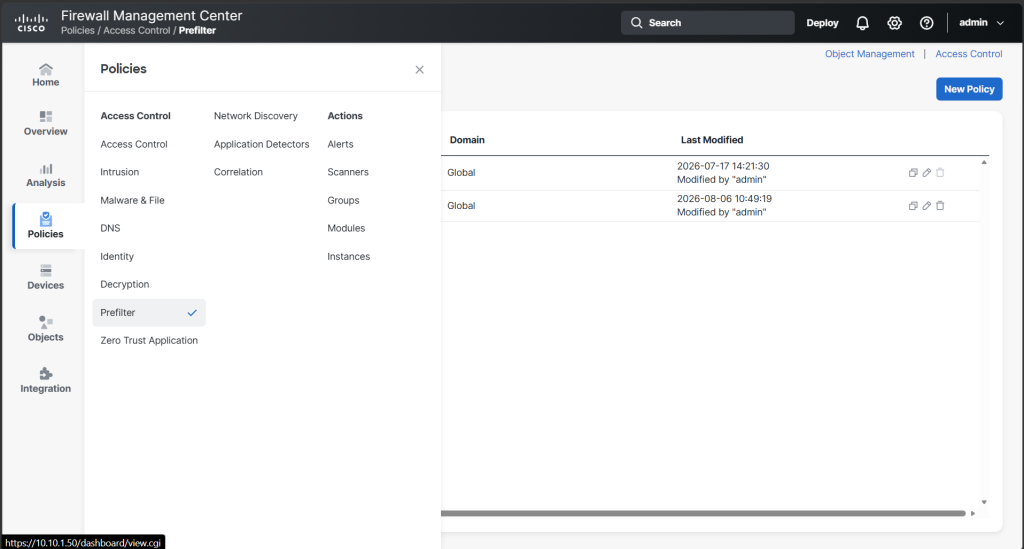Viewport: 1024px width, 549px height.
Task: Click the Deploy button
Action: click(822, 23)
